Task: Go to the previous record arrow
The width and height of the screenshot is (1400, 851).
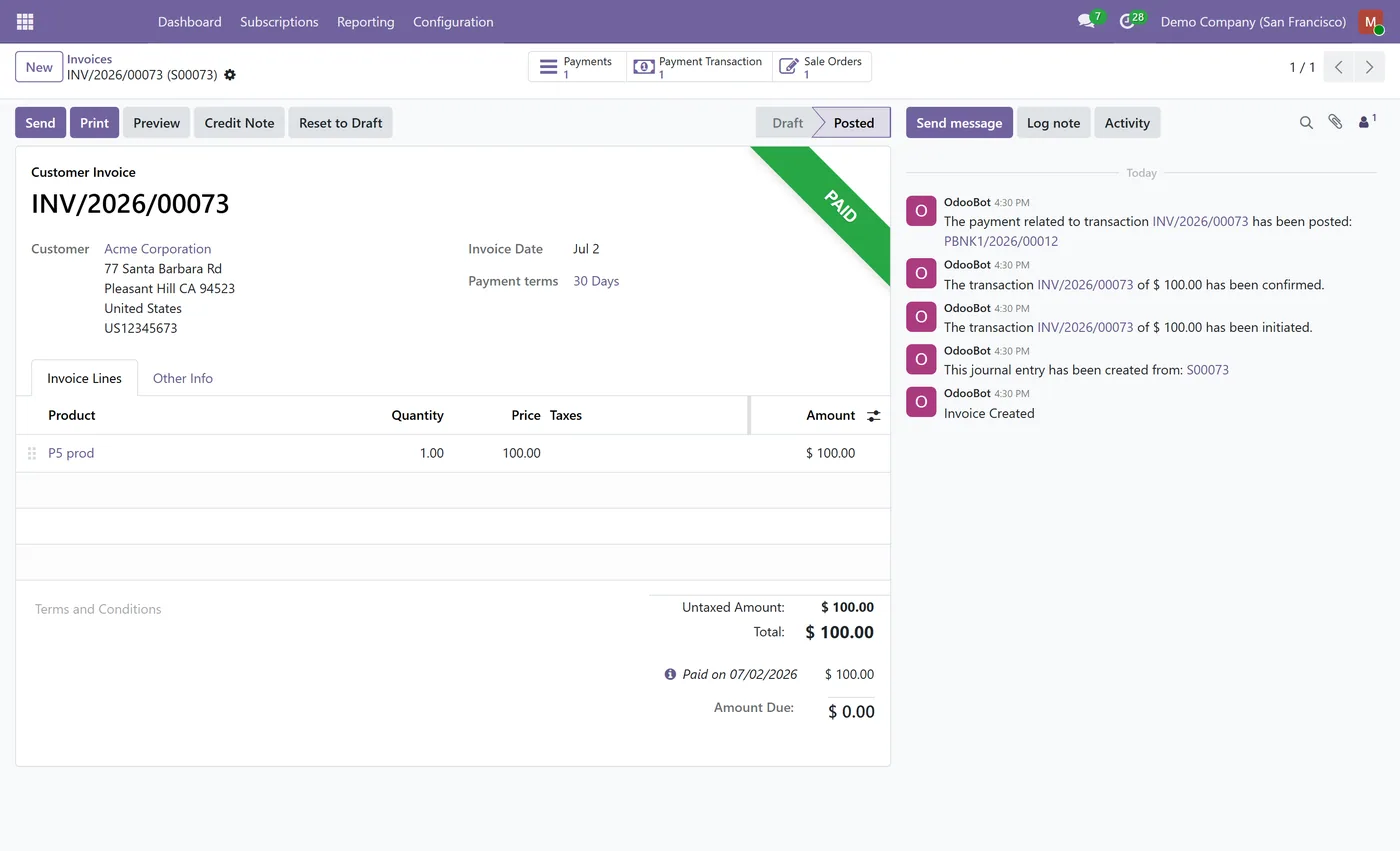Action: 1339,67
